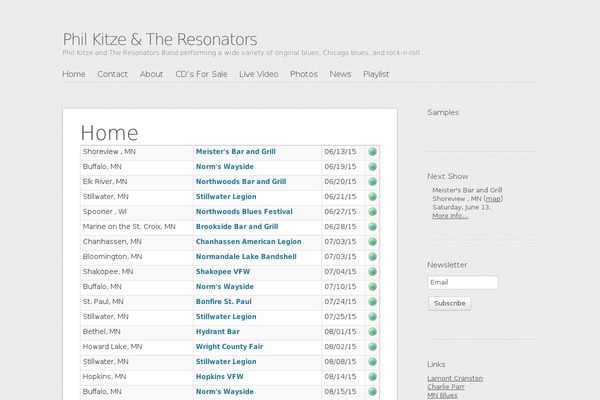Open Stillwater Legion link for 07/25/15
600x400 pixels.
click(x=226, y=317)
